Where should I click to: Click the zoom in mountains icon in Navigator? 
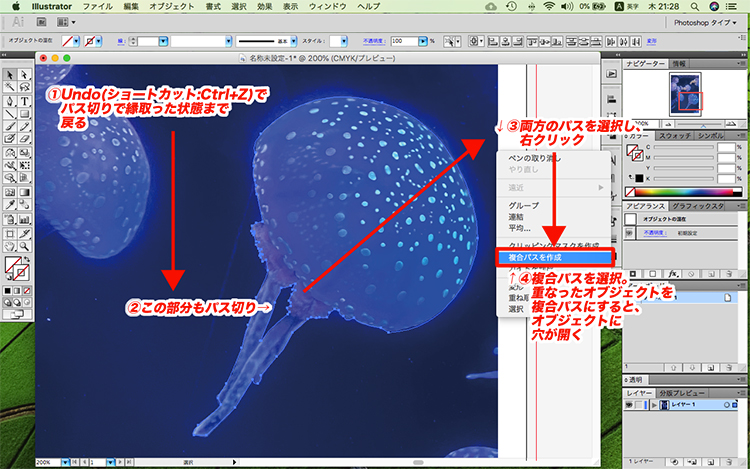click(730, 124)
